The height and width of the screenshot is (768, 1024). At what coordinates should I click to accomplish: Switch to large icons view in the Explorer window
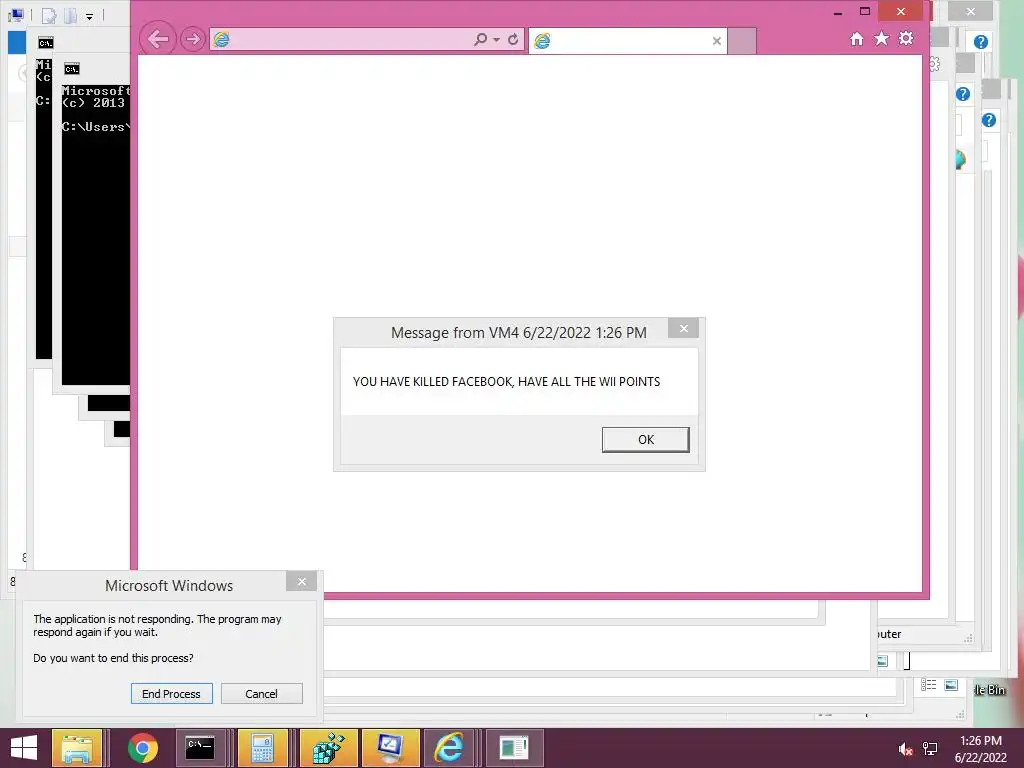(952, 684)
